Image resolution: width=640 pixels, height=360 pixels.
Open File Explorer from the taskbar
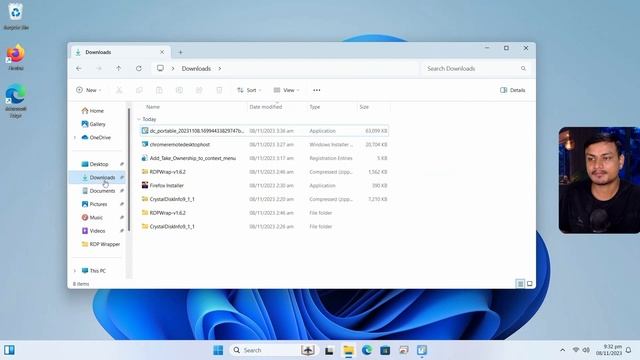click(x=349, y=350)
